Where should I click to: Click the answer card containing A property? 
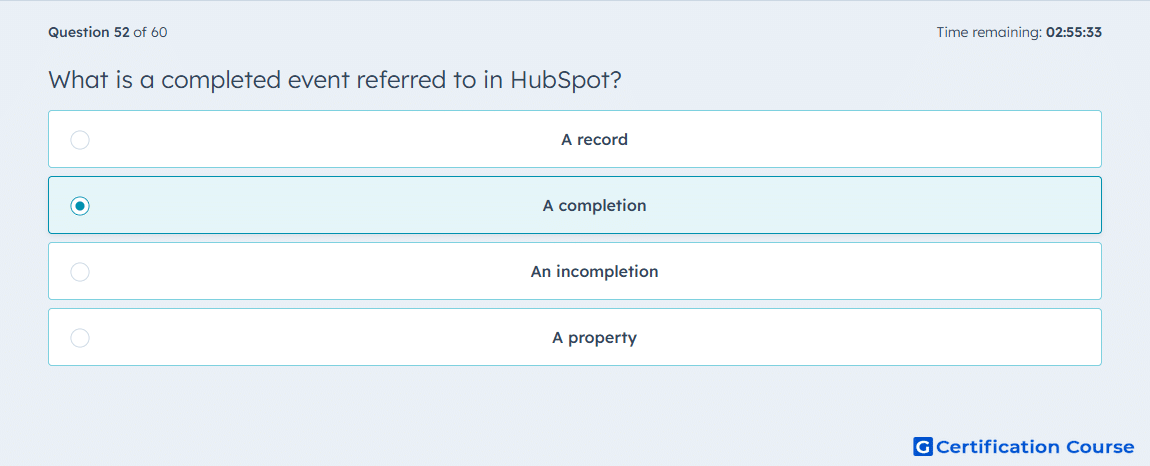[575, 337]
